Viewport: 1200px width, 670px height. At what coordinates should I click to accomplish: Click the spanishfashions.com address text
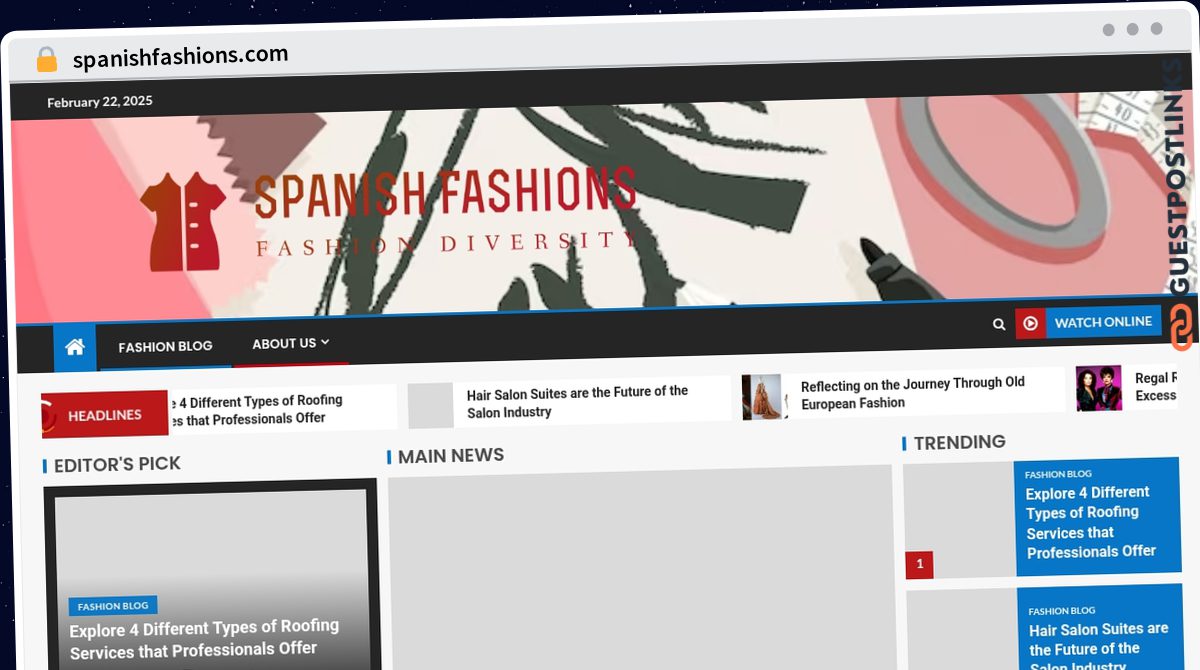click(180, 57)
